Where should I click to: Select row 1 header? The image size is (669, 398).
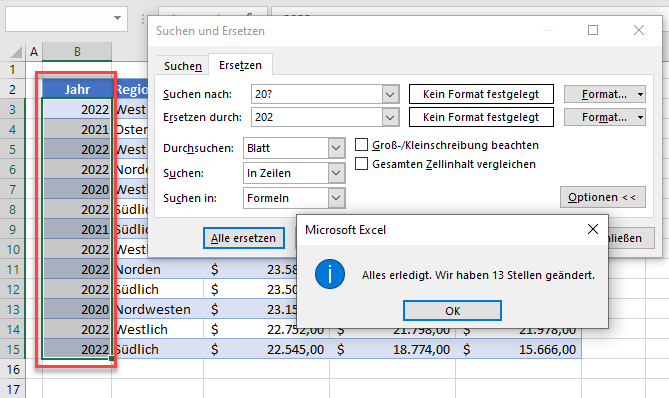tap(12, 70)
